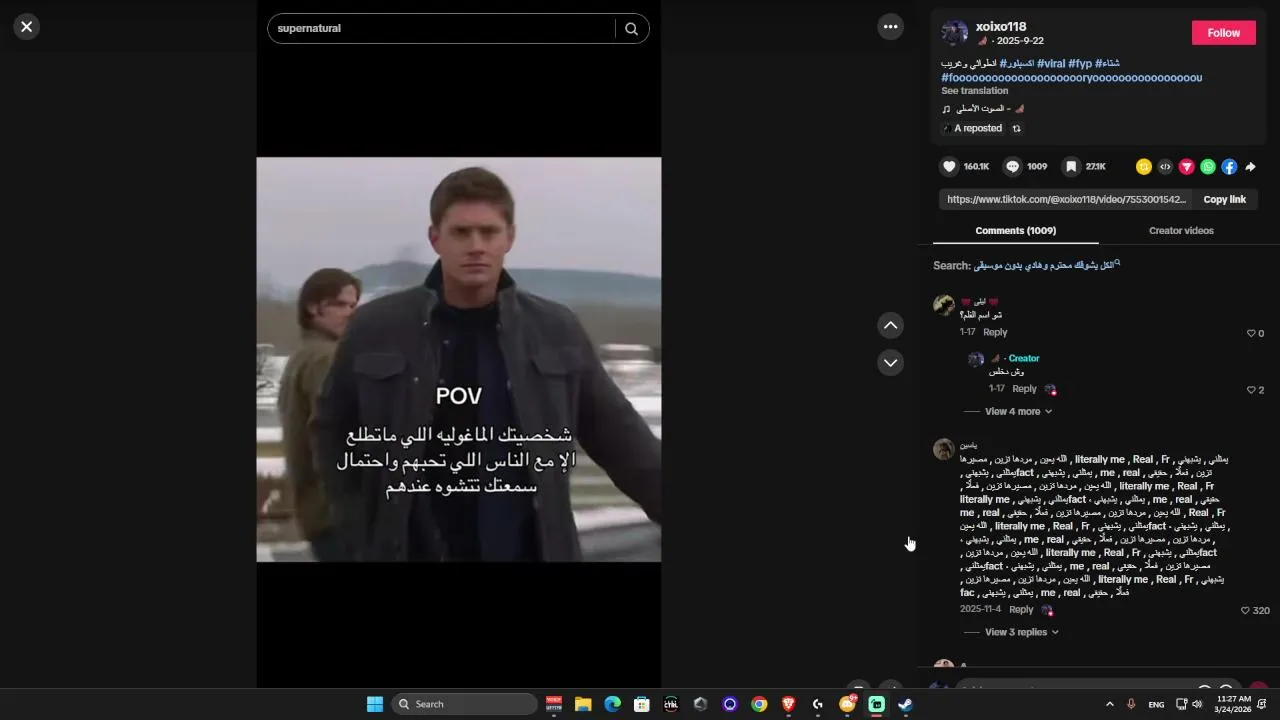The width and height of the screenshot is (1280, 720).
Task: Open Microsoft Store from taskbar
Action: point(642,704)
